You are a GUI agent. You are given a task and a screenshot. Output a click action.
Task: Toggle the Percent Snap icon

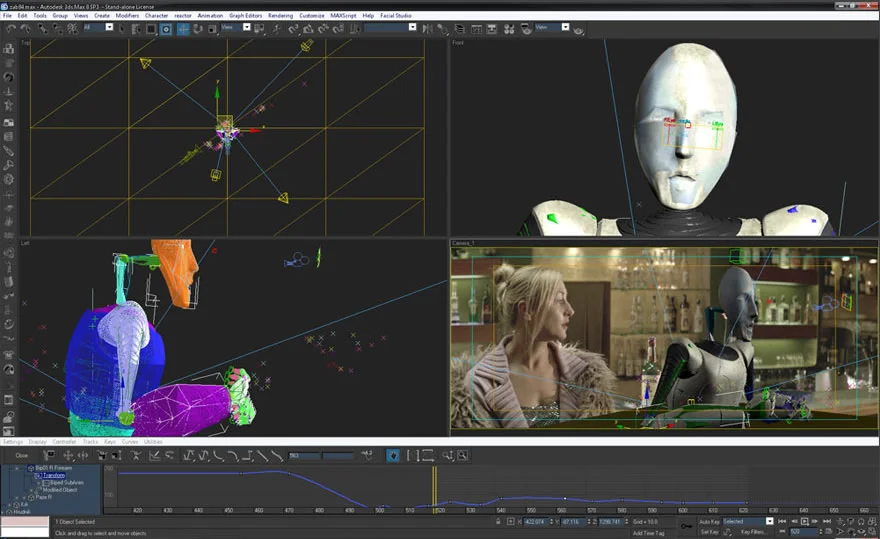click(x=323, y=29)
